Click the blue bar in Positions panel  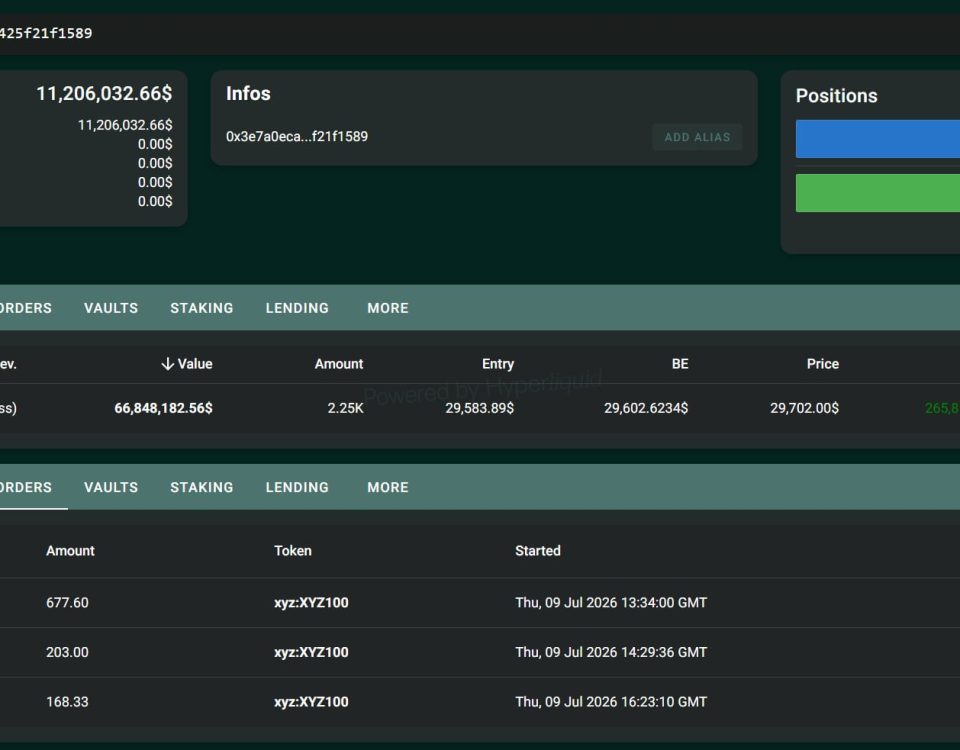click(x=877, y=139)
